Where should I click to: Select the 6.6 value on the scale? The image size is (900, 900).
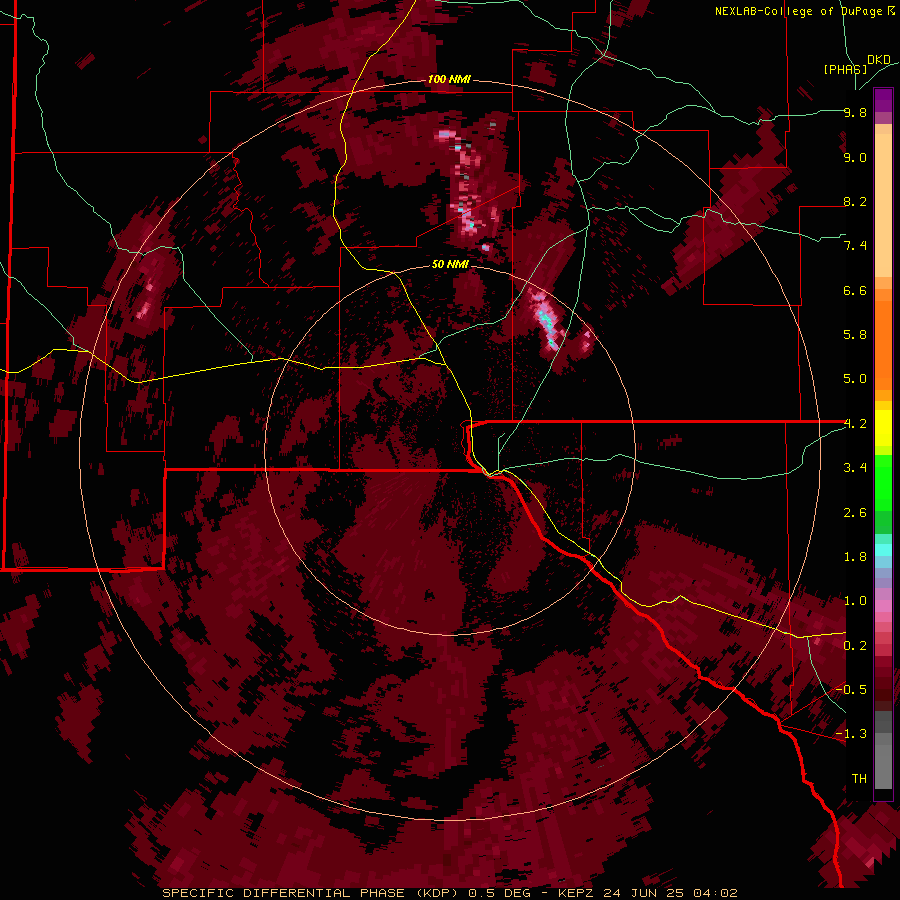pyautogui.click(x=855, y=290)
